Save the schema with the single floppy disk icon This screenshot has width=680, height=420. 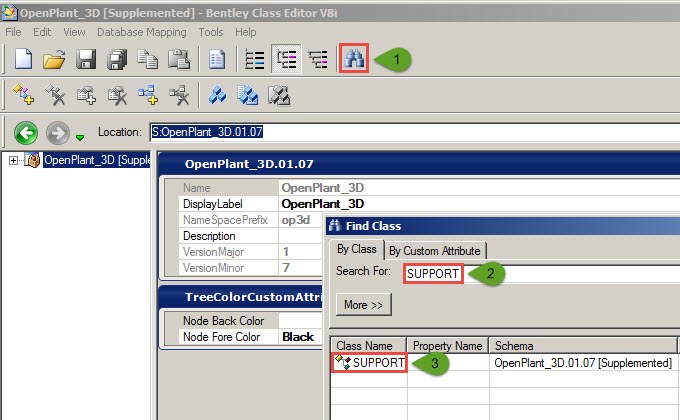click(86, 59)
